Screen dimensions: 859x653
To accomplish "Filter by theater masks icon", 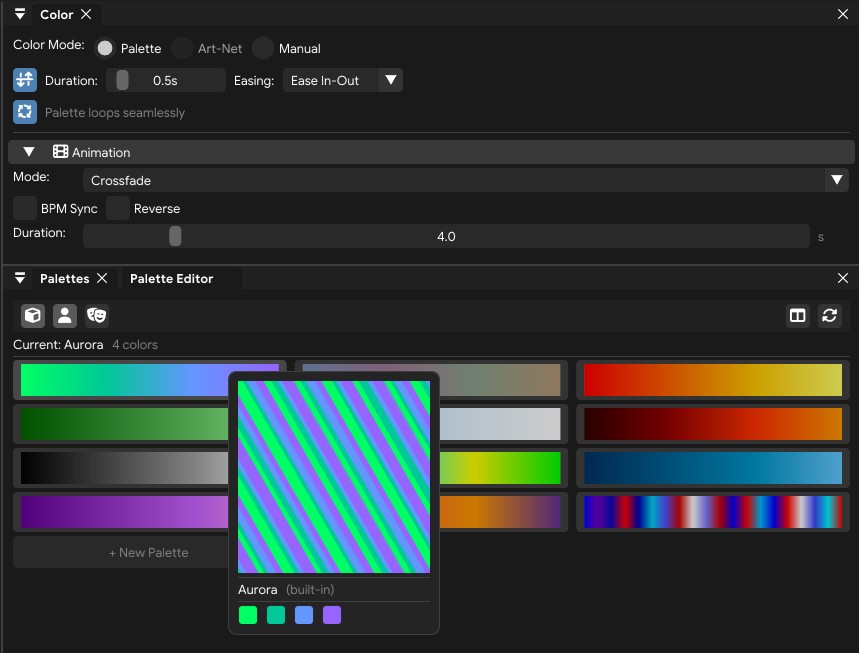I will (96, 316).
